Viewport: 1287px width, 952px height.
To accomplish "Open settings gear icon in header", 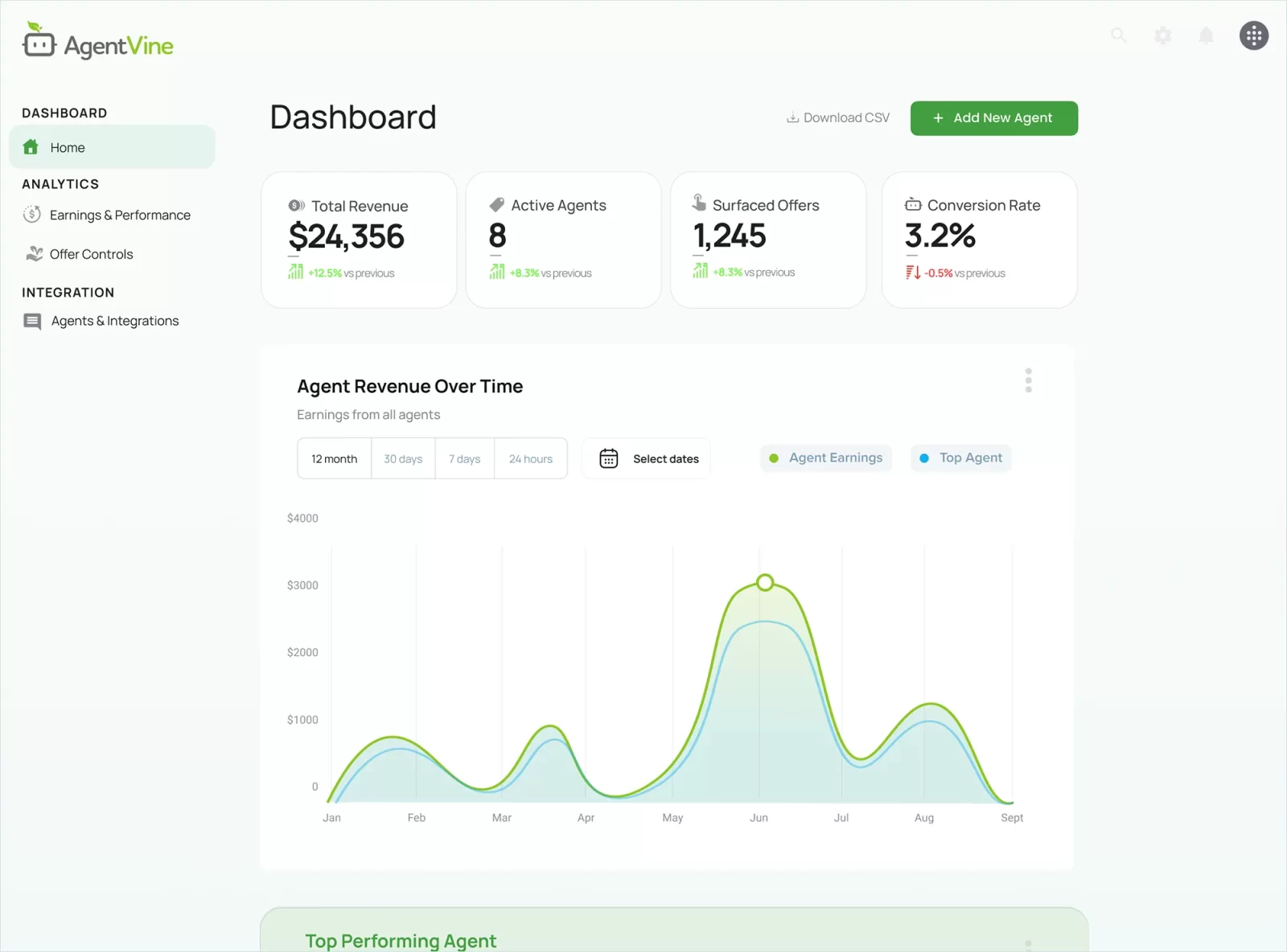I will click(x=1162, y=35).
